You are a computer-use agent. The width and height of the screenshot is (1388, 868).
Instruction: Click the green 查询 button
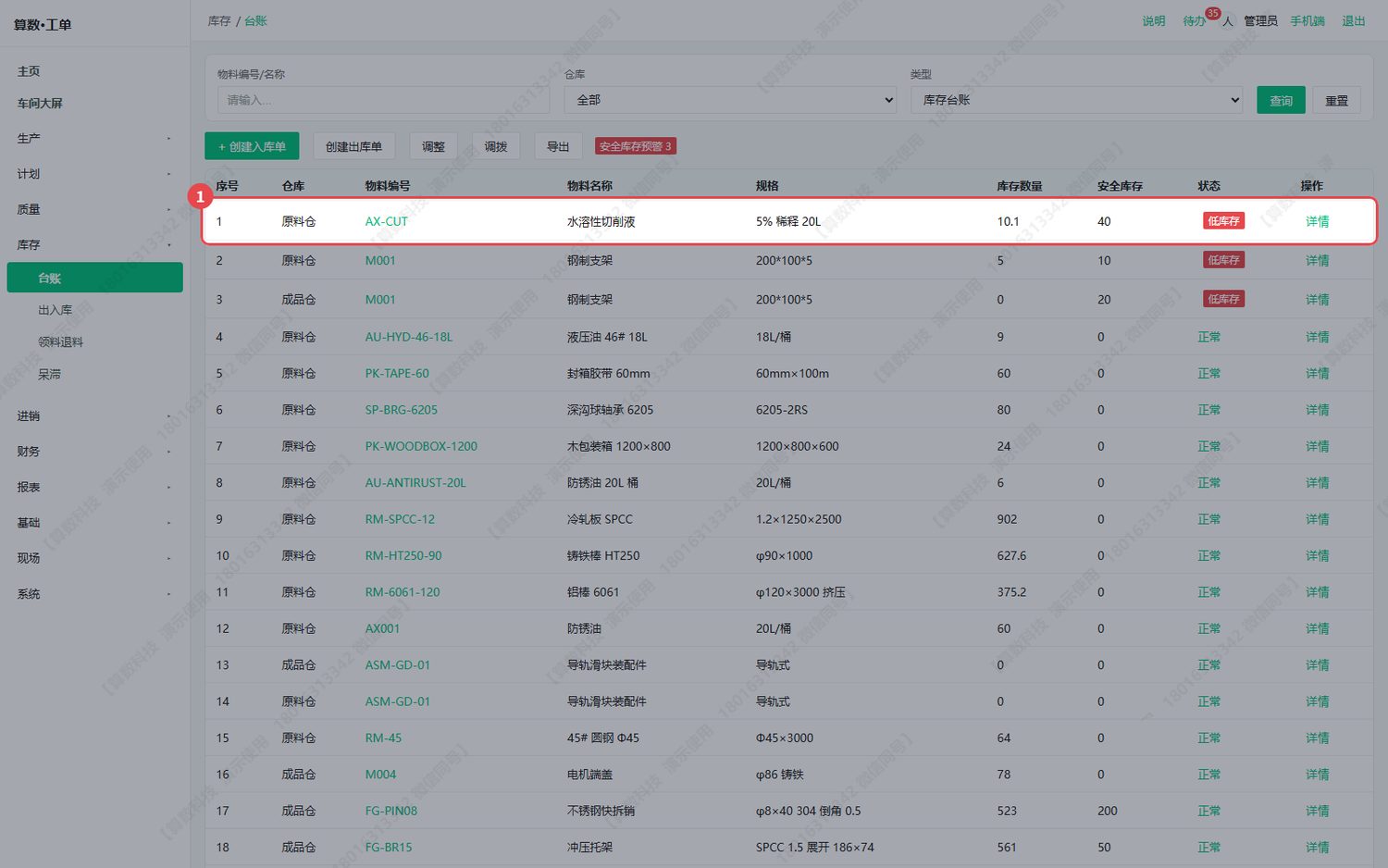(1281, 100)
